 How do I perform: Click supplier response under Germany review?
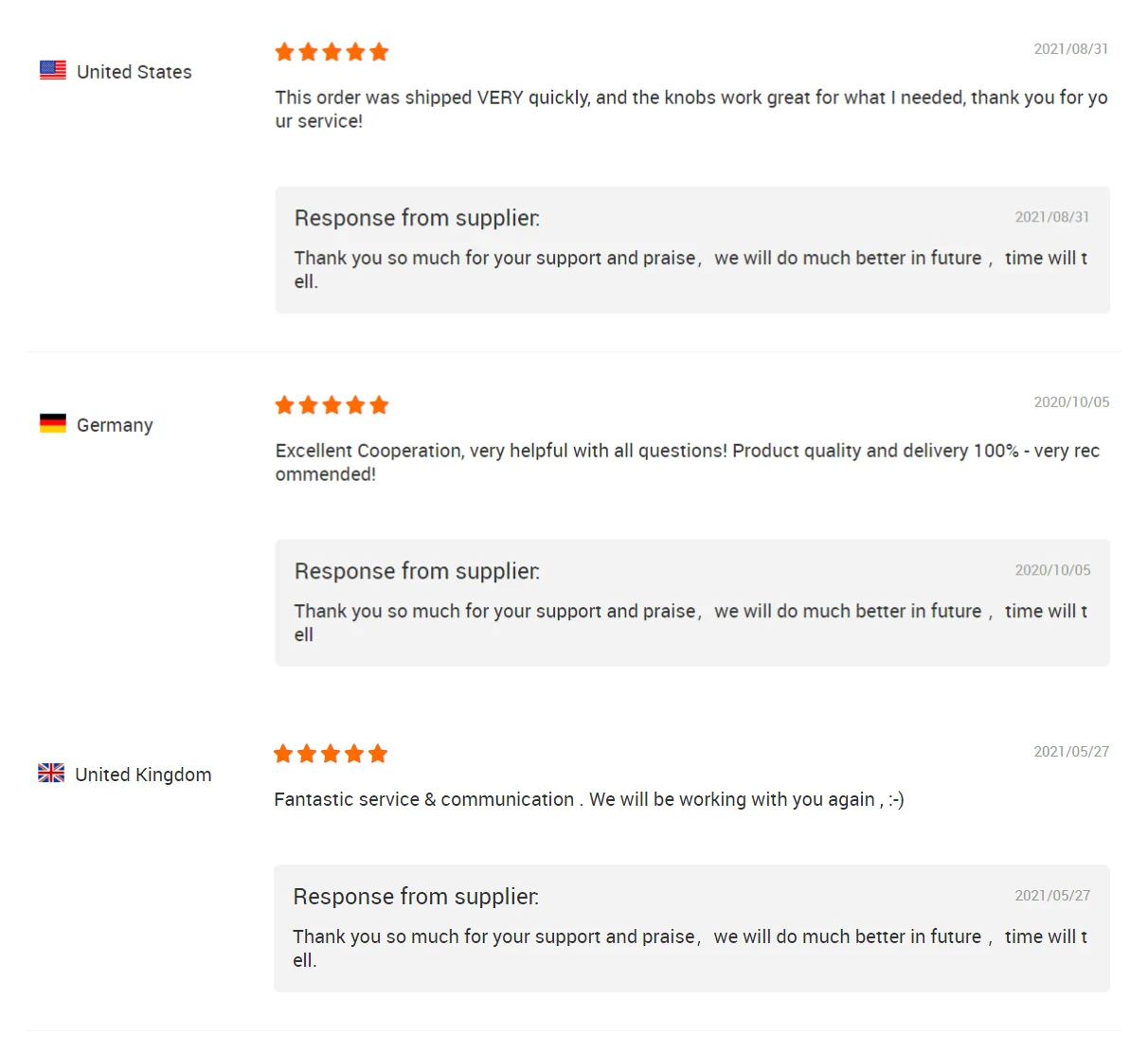tap(691, 622)
